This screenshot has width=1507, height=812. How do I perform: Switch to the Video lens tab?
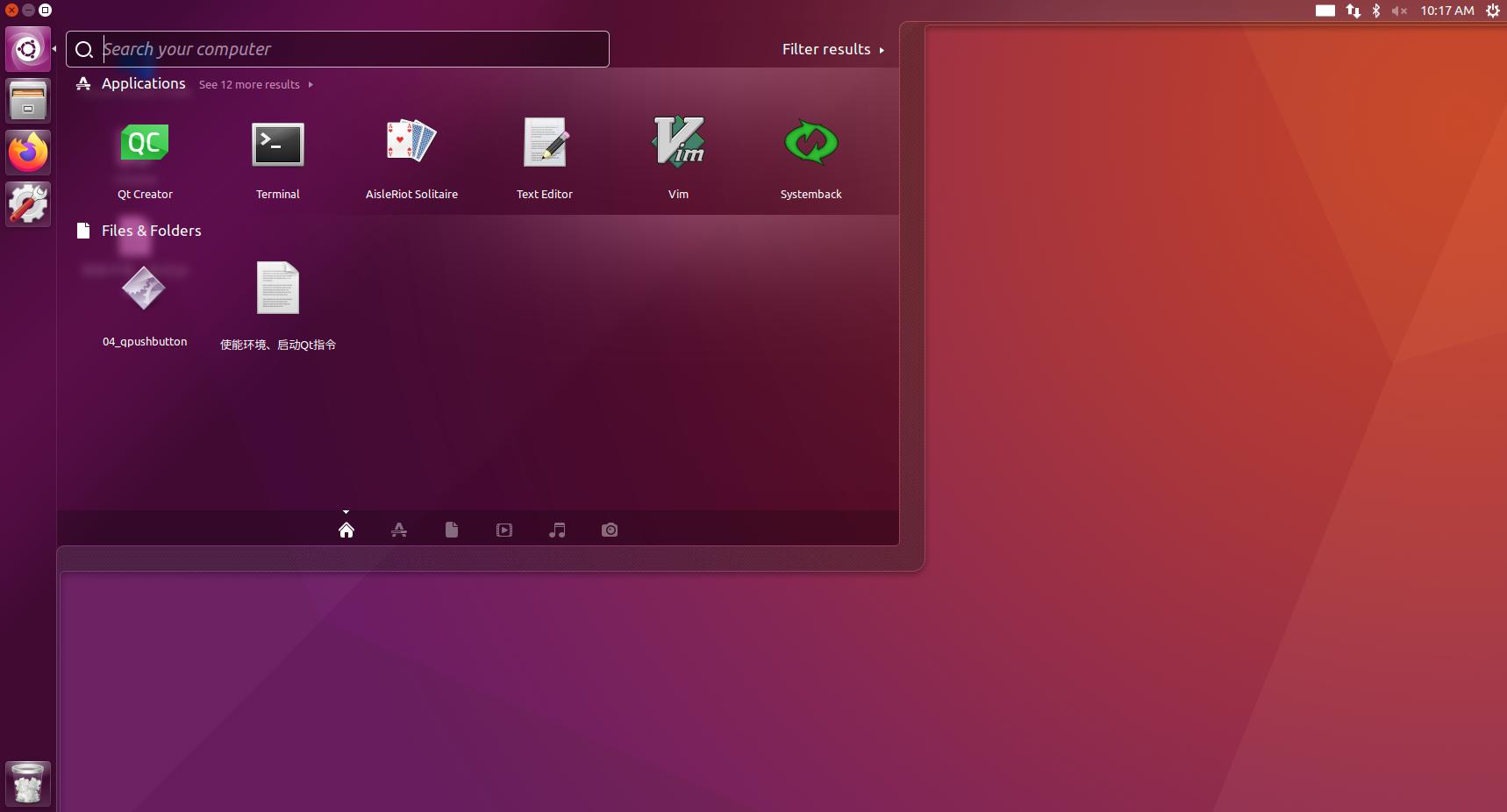pos(504,530)
